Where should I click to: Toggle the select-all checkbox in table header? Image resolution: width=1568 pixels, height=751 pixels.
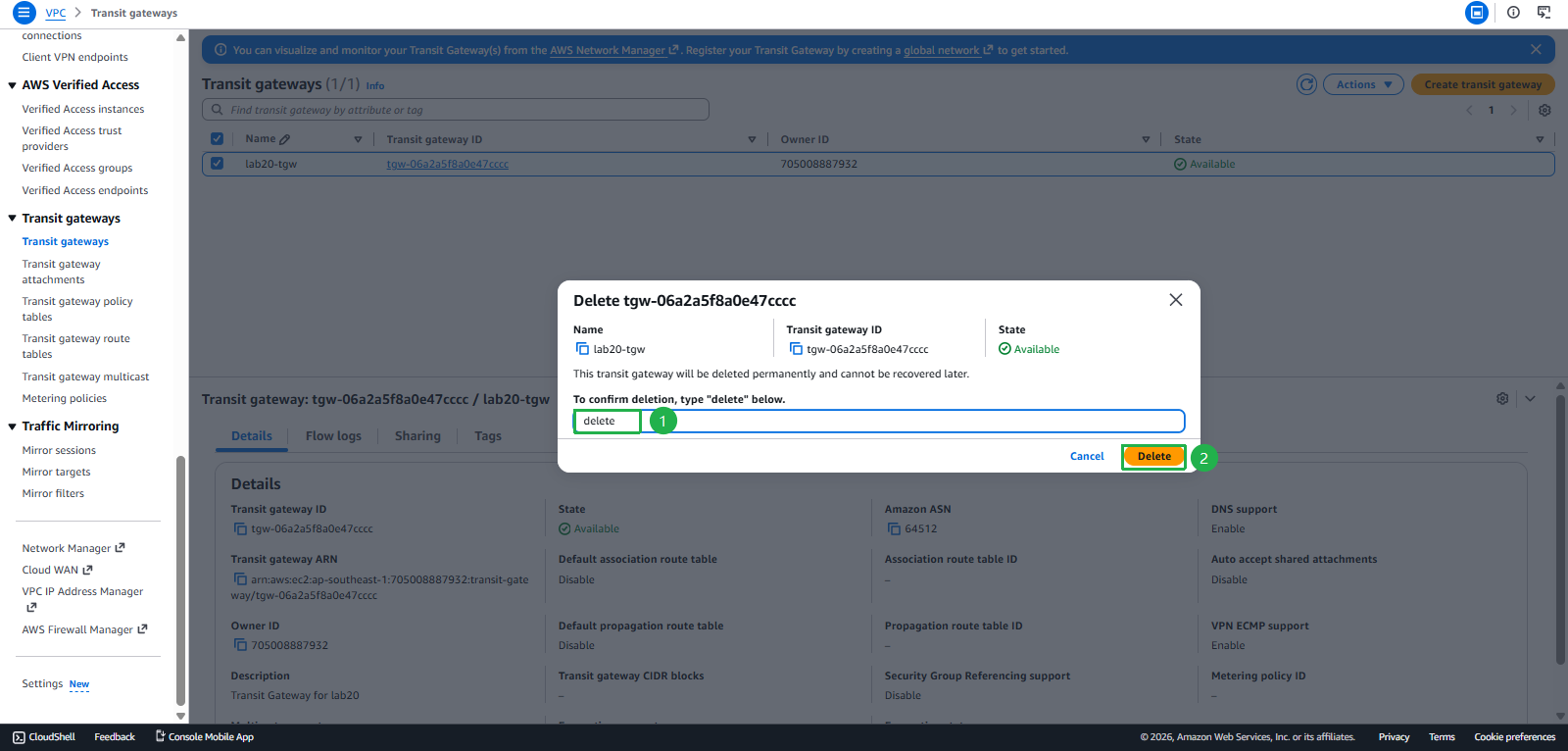pos(218,139)
